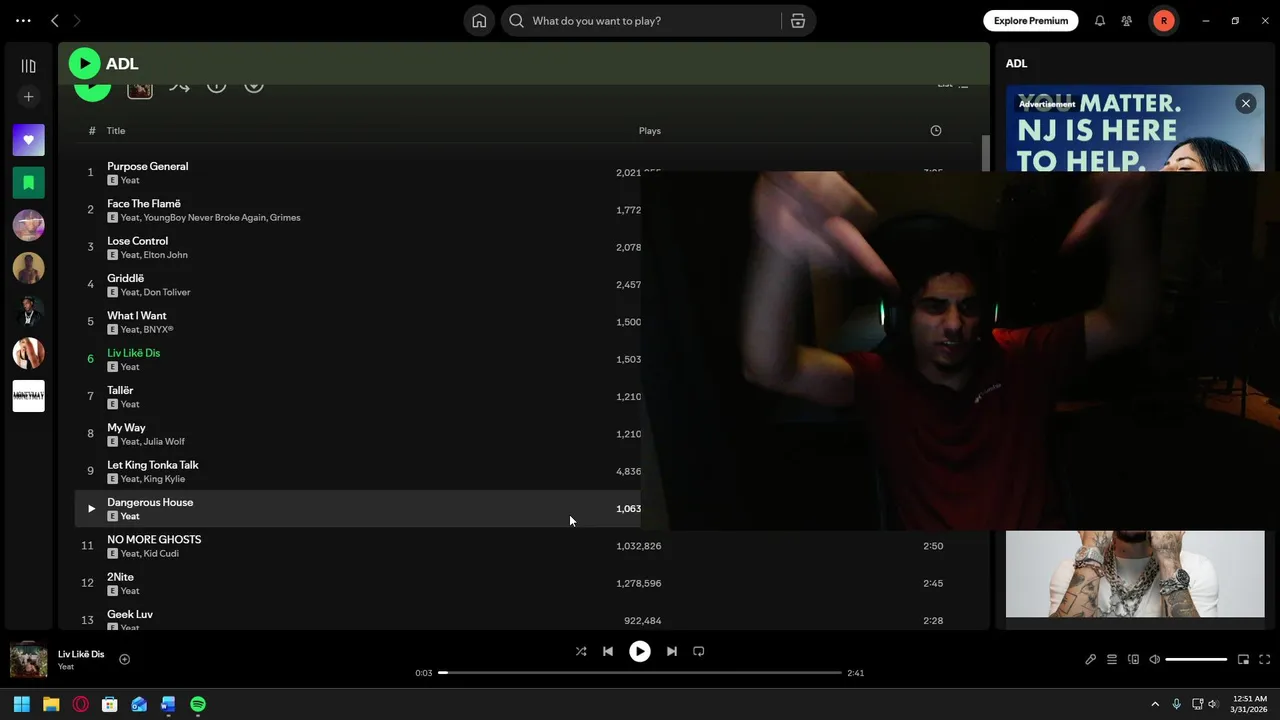The height and width of the screenshot is (720, 1280).
Task: Open the miniplayer icon
Action: [1243, 659]
